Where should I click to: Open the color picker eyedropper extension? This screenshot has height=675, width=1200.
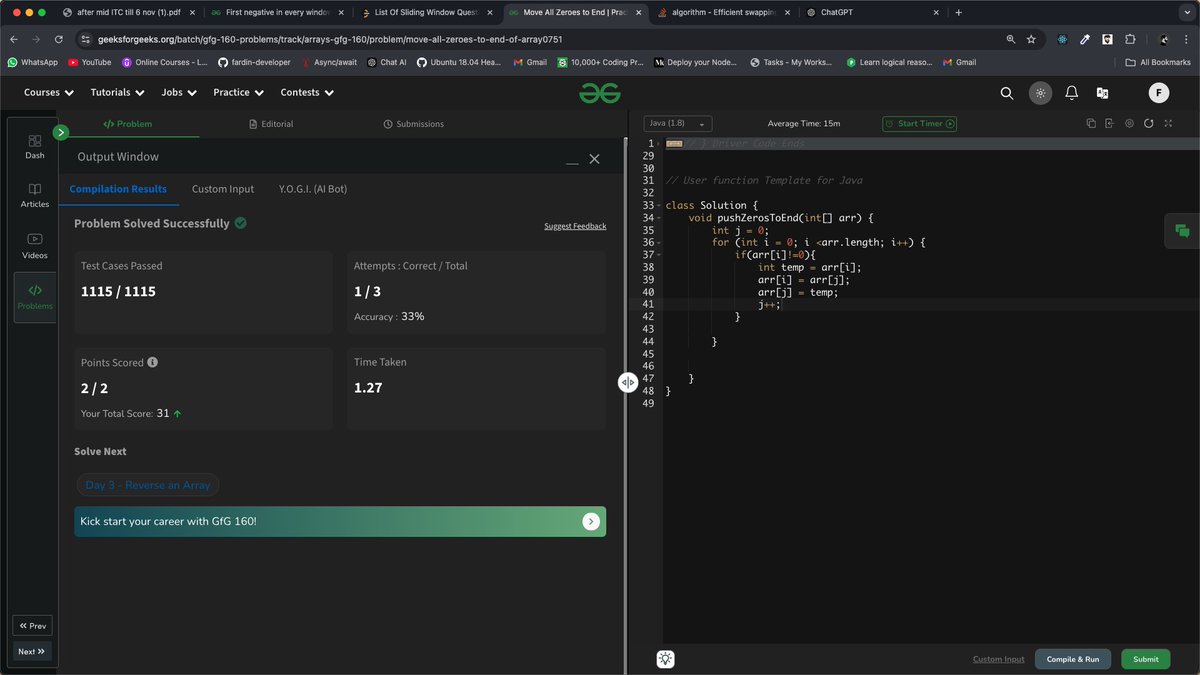(1085, 39)
